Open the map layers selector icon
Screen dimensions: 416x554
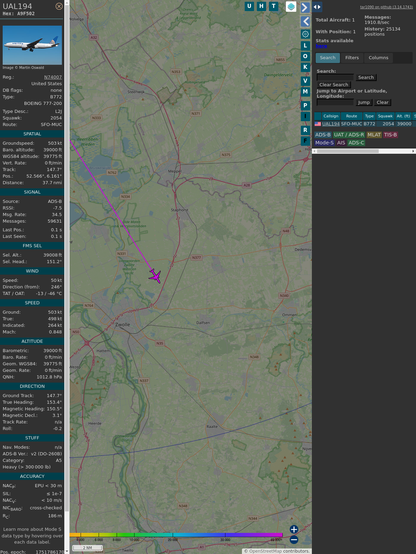(x=291, y=6)
